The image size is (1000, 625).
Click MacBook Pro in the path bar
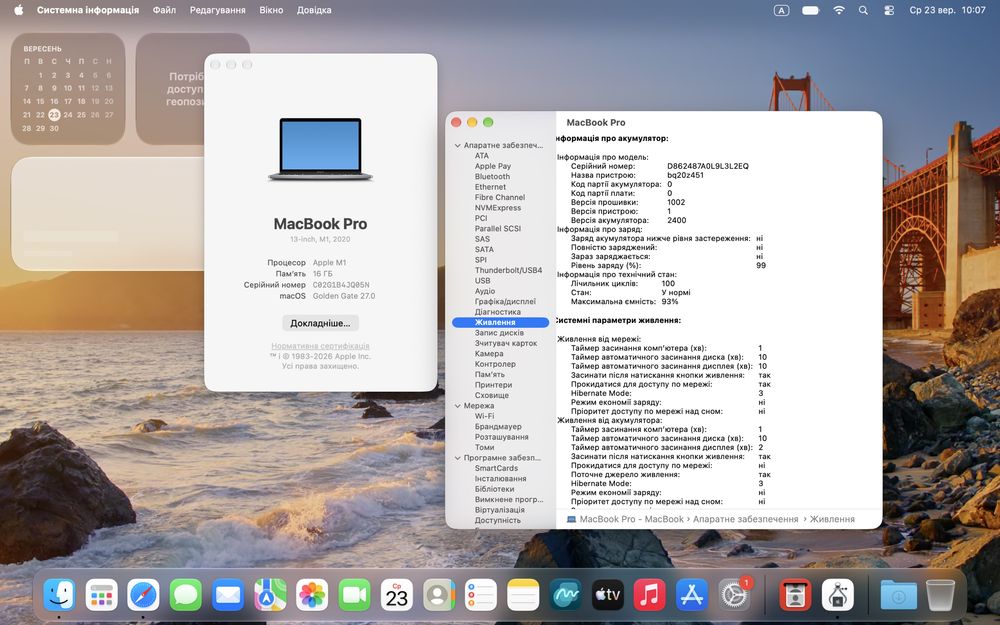click(625, 519)
